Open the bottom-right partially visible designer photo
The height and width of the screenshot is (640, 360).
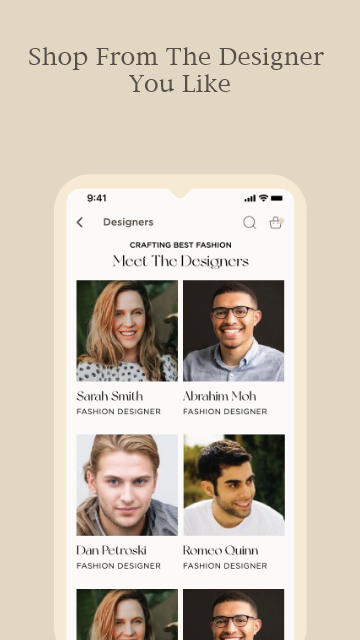tap(233, 614)
